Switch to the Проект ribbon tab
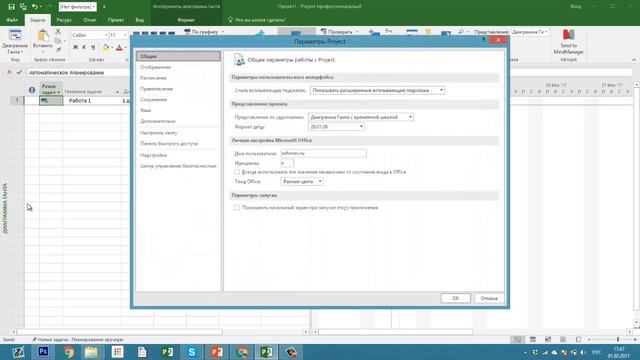Viewport: 640px width, 360px height. tap(116, 20)
